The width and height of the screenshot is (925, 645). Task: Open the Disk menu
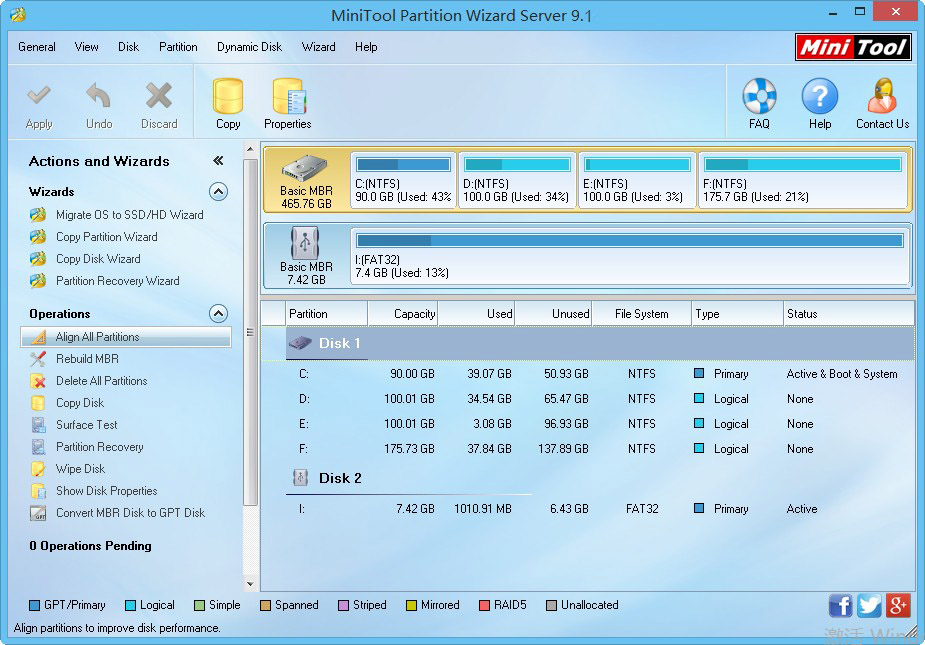pos(128,47)
